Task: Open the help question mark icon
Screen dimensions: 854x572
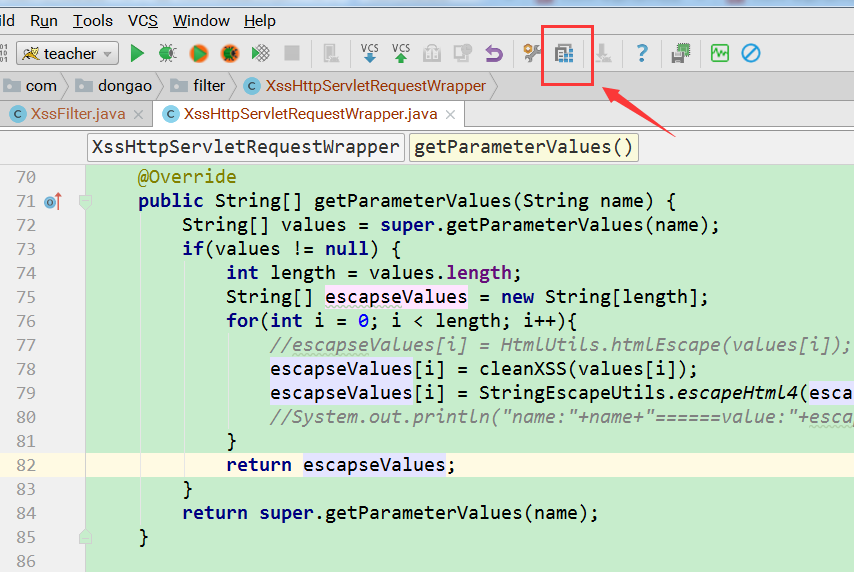Action: pos(642,53)
